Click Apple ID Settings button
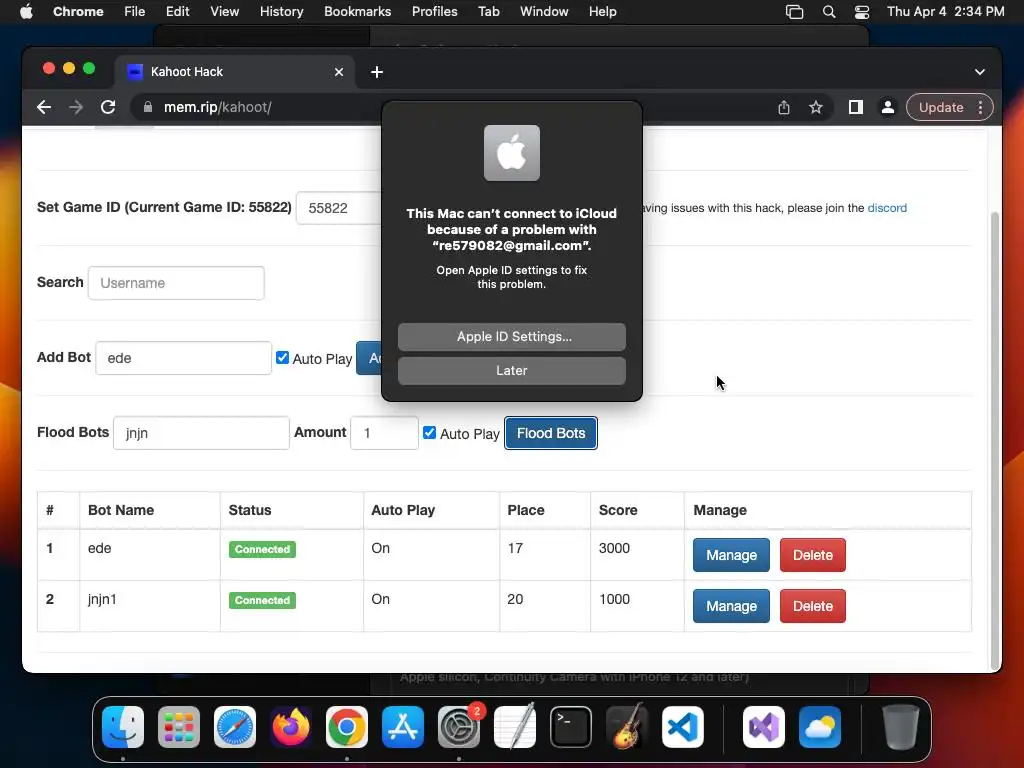The image size is (1024, 768). coord(511,336)
